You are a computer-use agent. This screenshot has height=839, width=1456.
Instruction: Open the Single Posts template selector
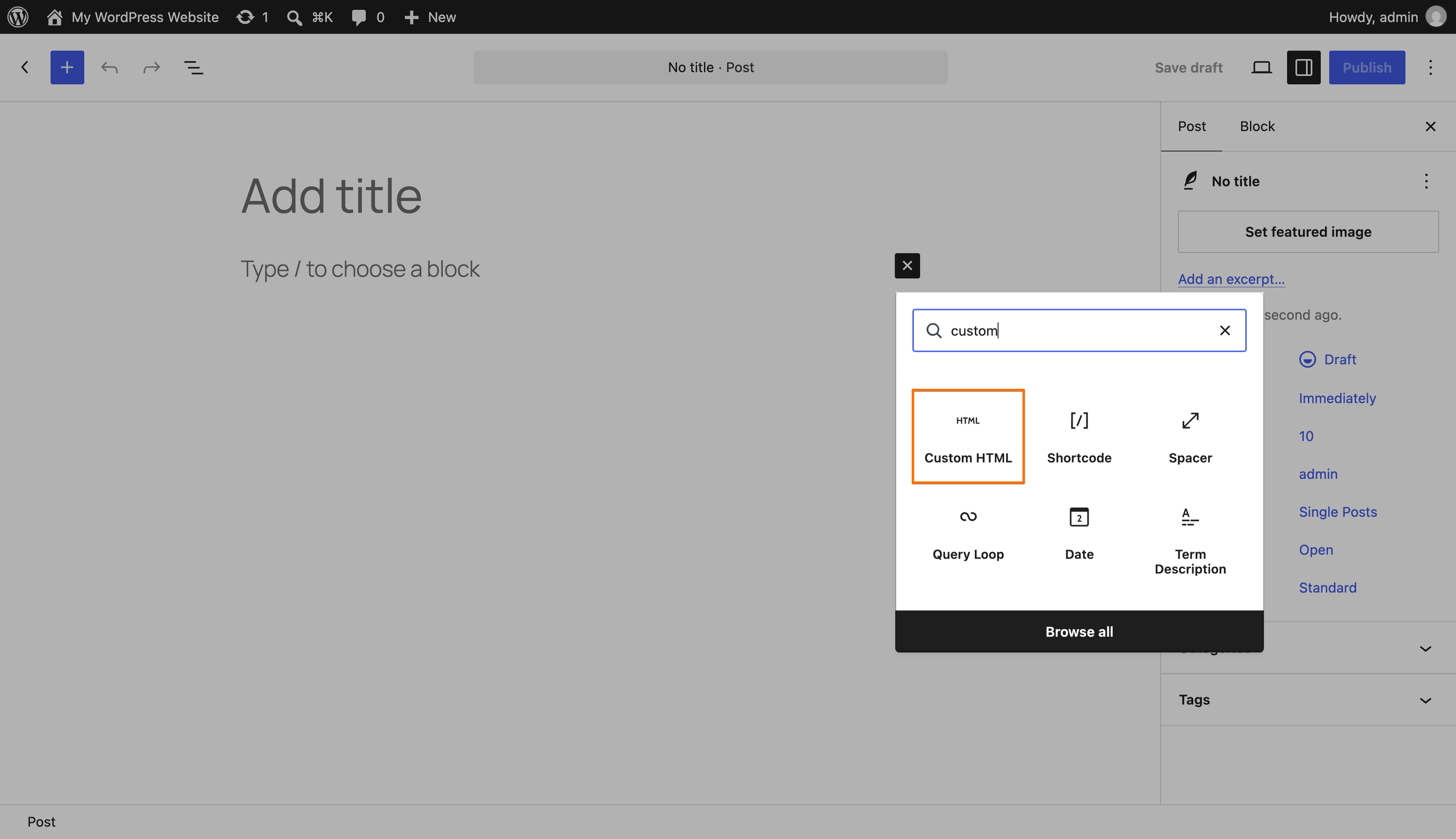pyautogui.click(x=1337, y=512)
